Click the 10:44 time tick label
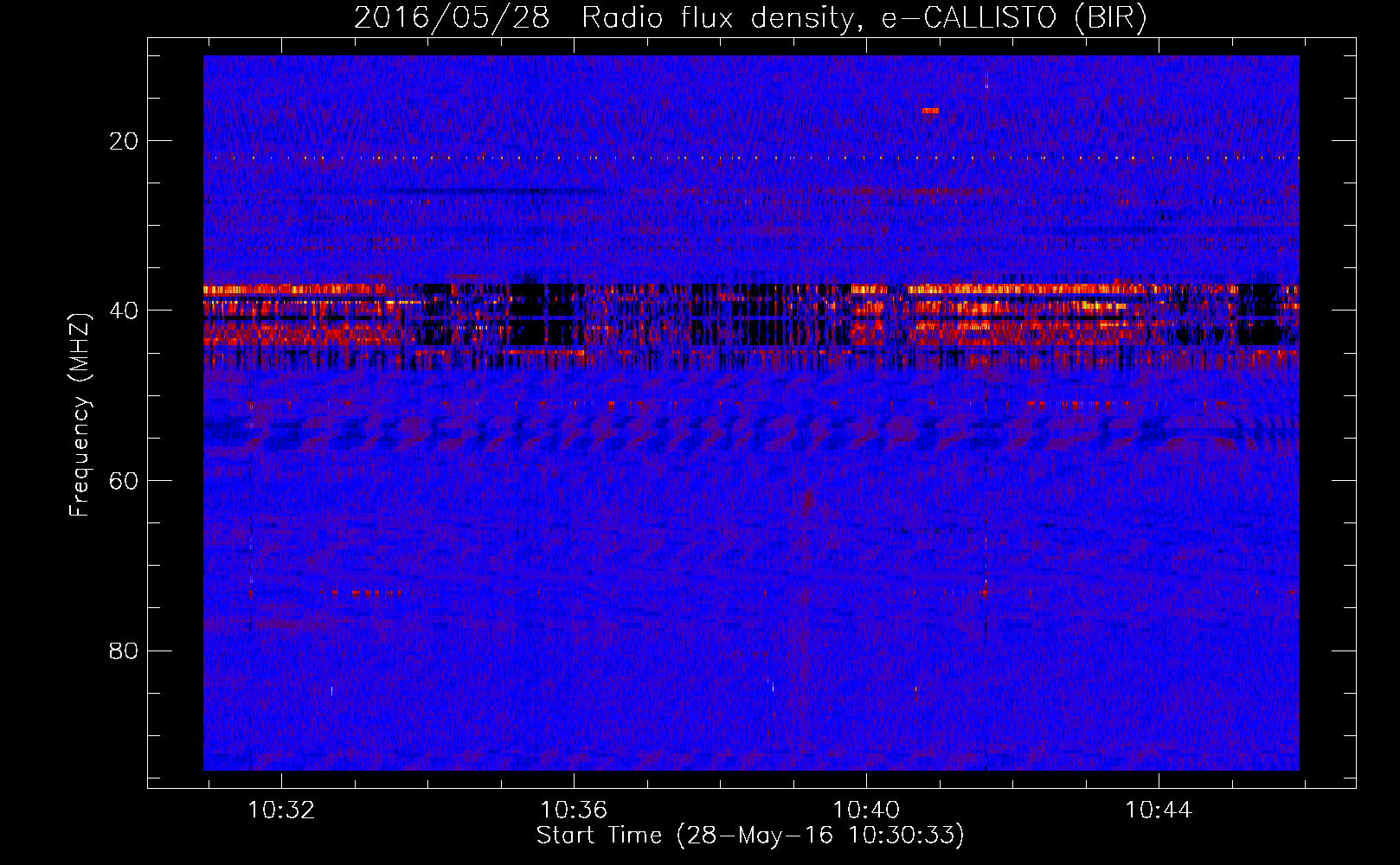Screen dimensions: 1400x865 (1159, 811)
